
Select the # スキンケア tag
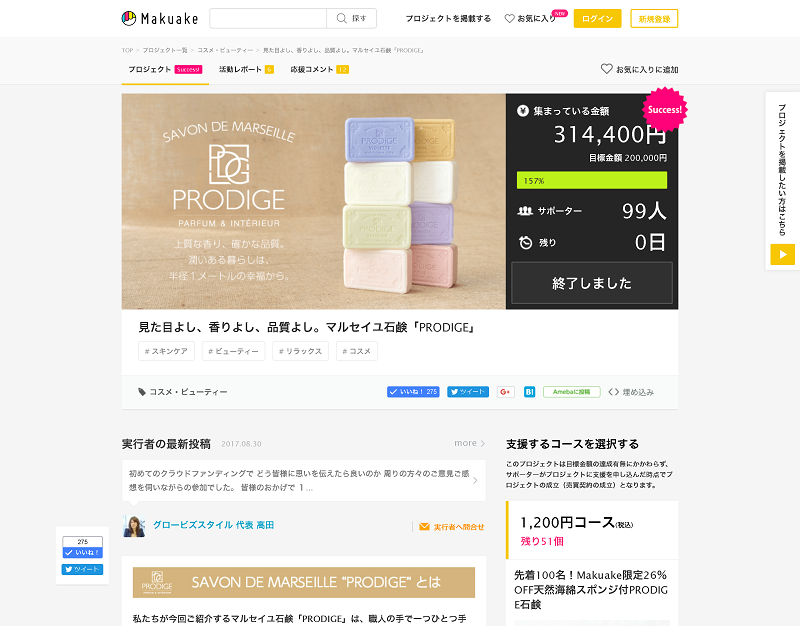point(166,351)
